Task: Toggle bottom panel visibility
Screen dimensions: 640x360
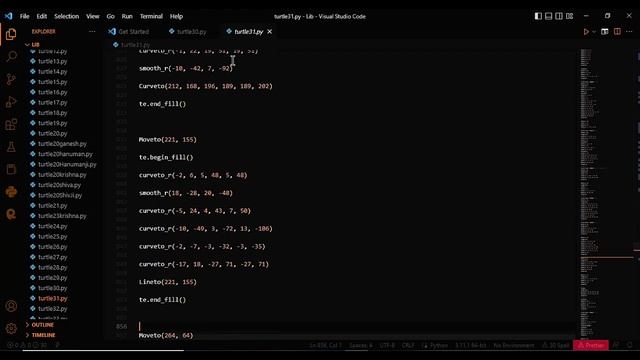Action: (549, 16)
